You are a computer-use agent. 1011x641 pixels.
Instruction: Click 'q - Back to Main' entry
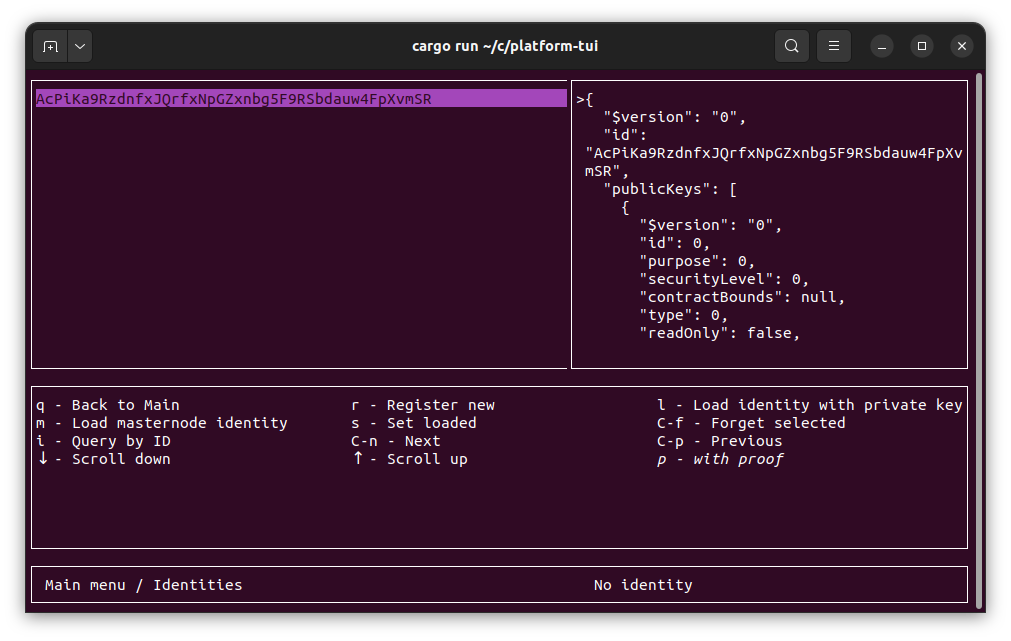pos(108,405)
